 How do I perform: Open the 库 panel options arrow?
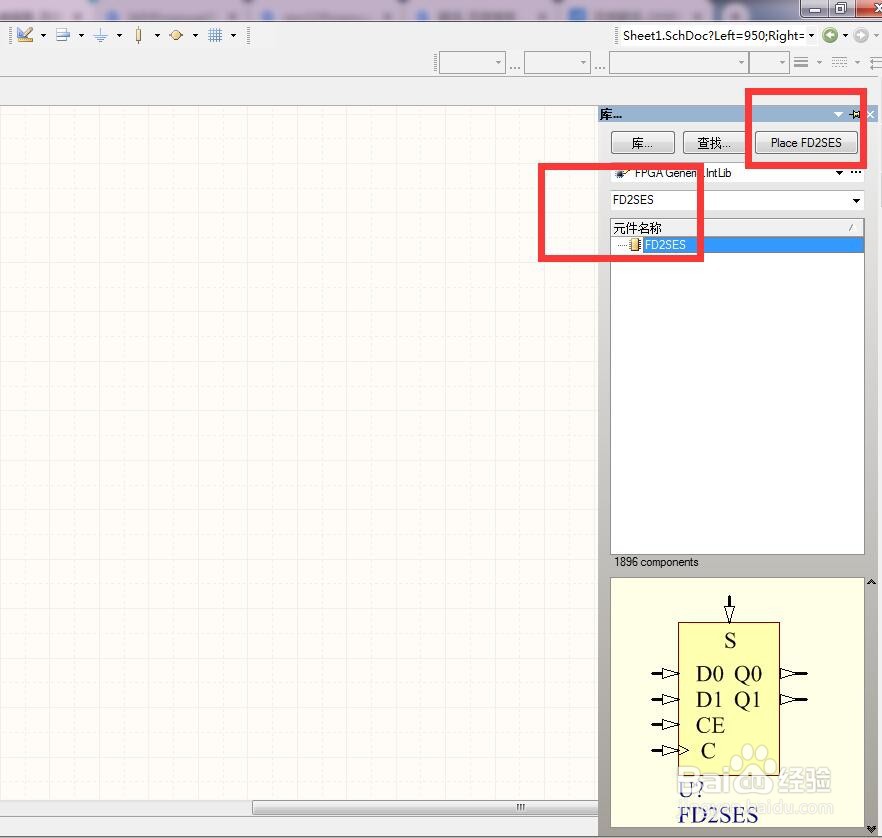pyautogui.click(x=838, y=114)
